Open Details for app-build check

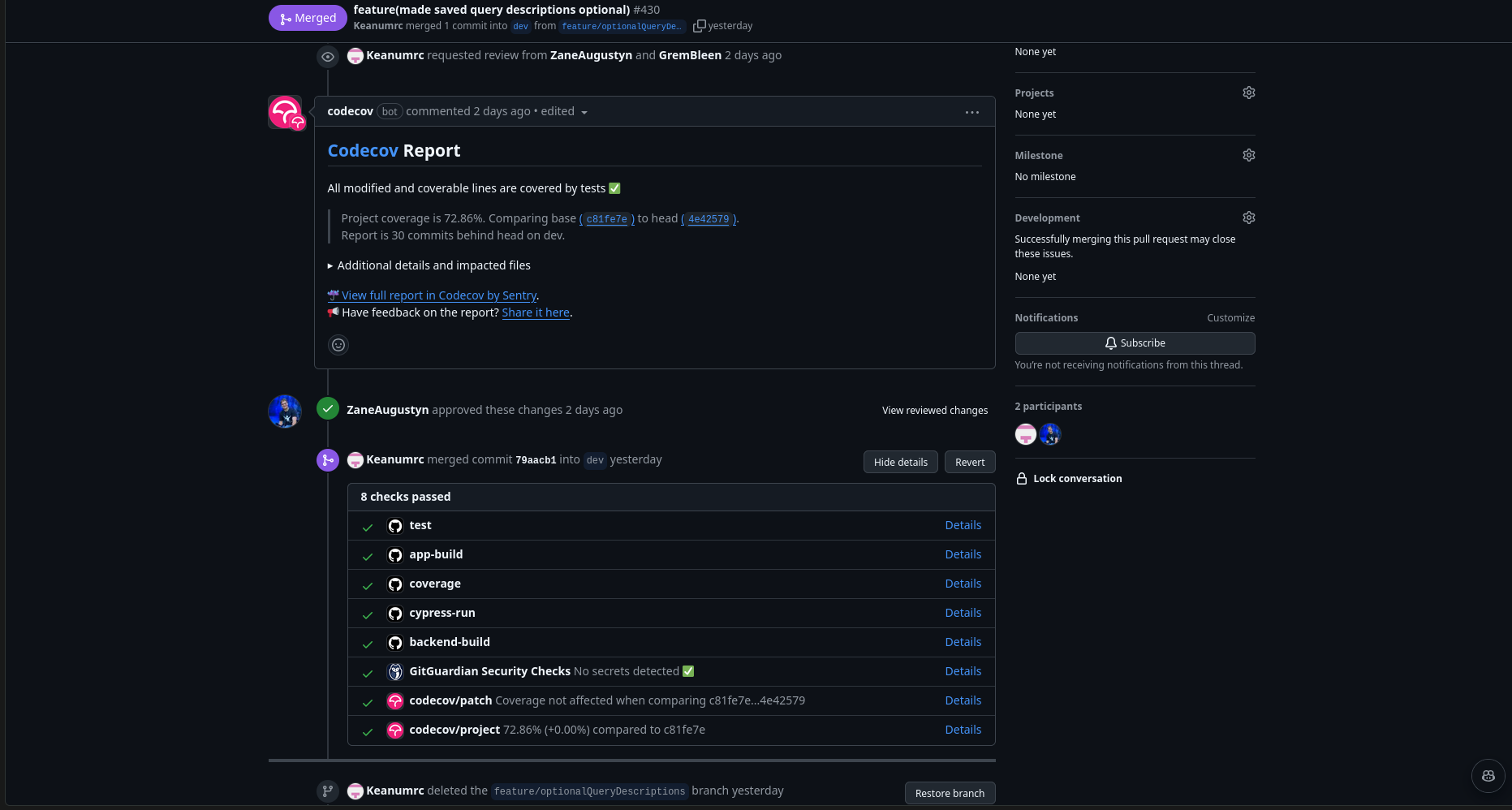[x=963, y=554]
